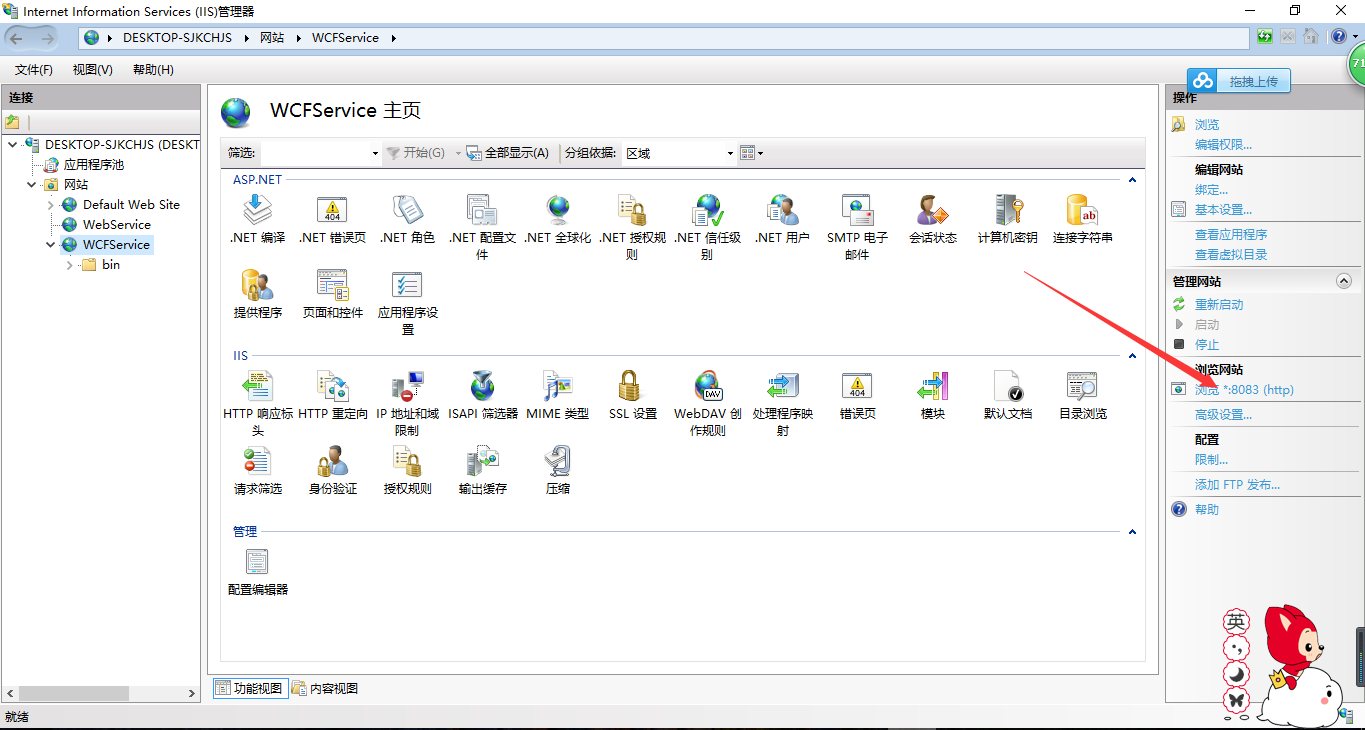1365x730 pixels.
Task: Open the .NET 错误页 feature
Action: (x=332, y=219)
